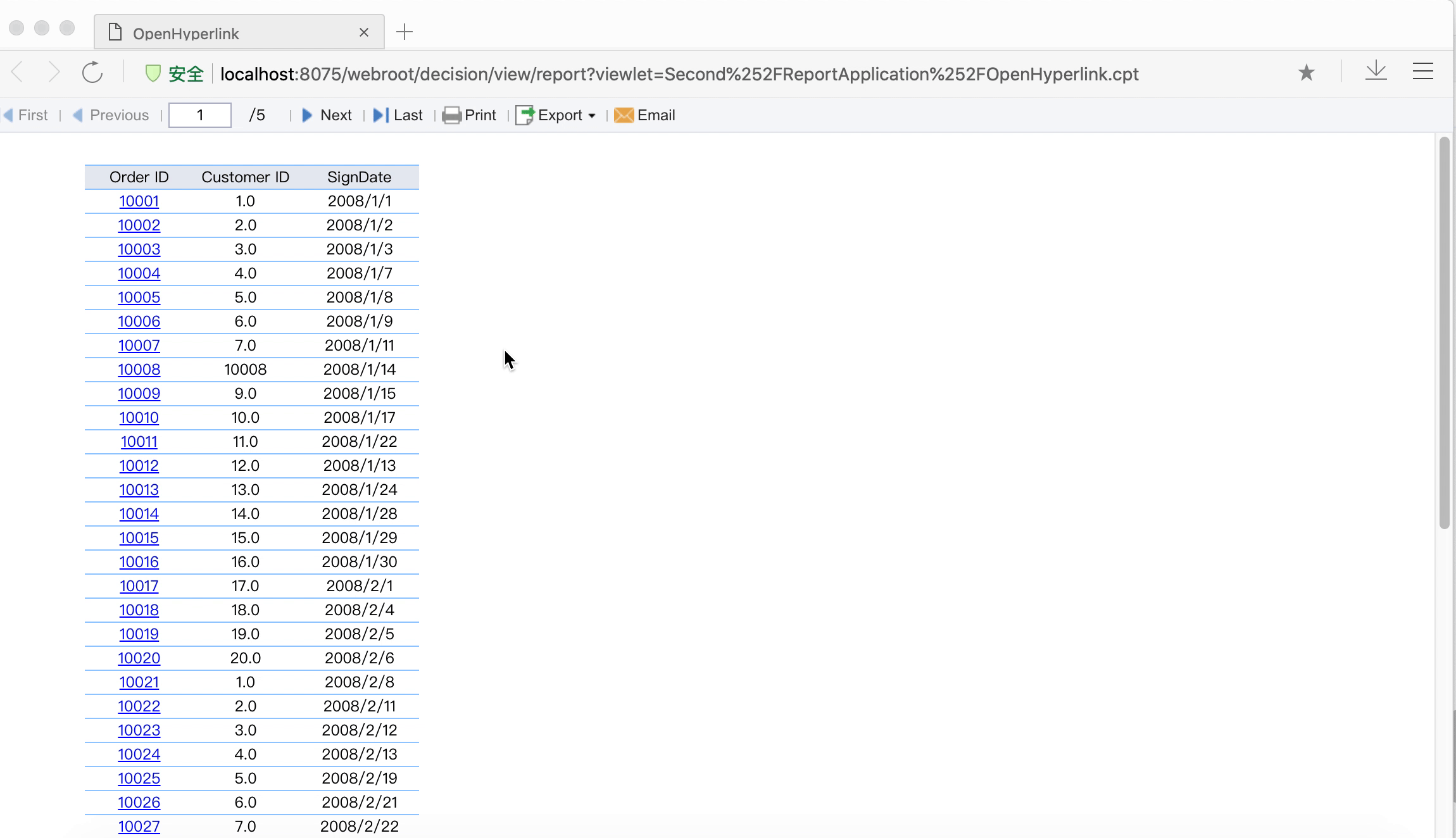Open order 10027 hyperlink

[139, 827]
